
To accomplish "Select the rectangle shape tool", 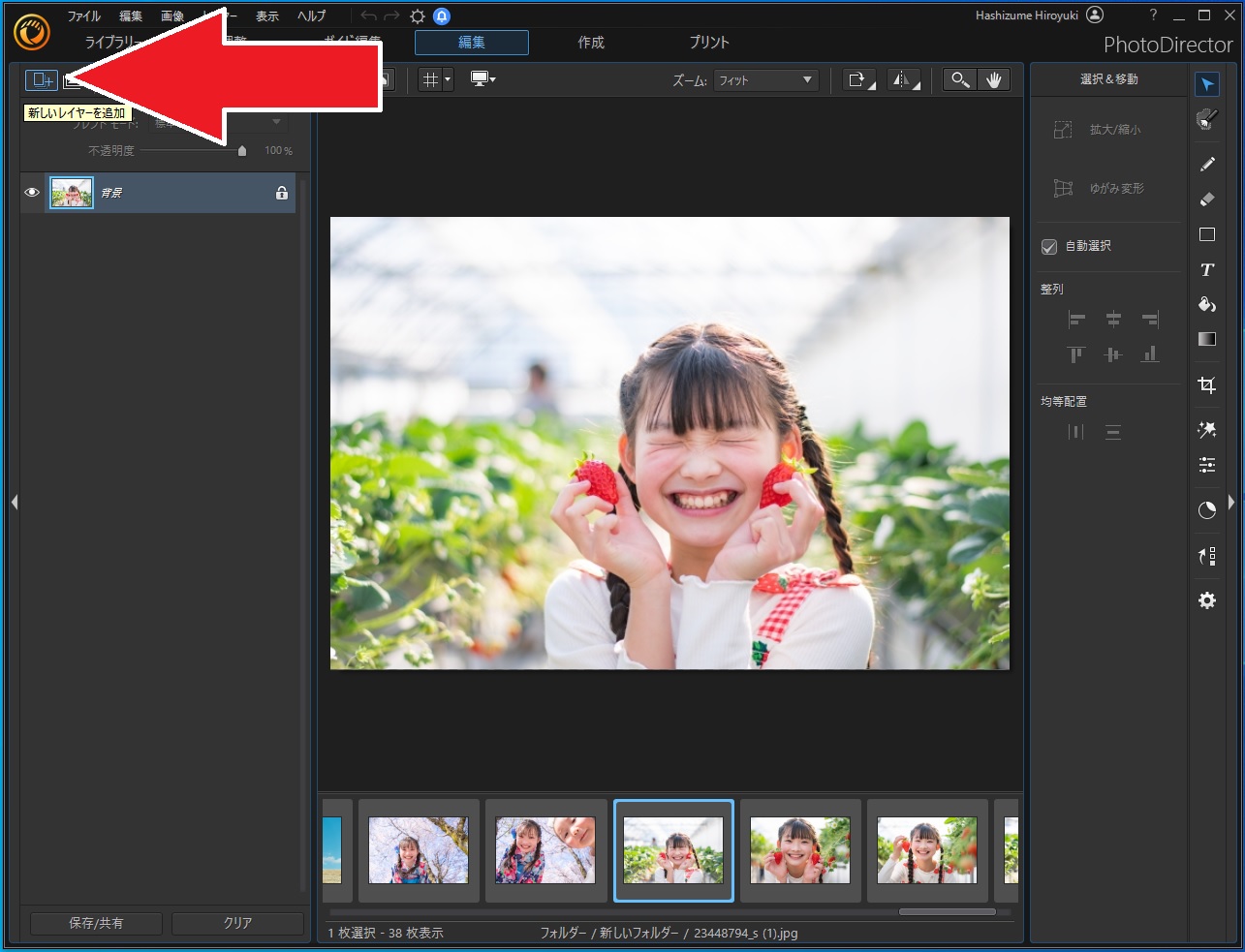I will (x=1207, y=235).
